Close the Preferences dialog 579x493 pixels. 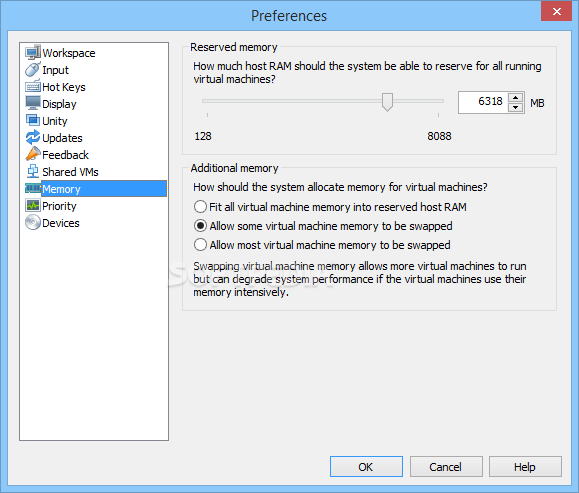coord(556,11)
